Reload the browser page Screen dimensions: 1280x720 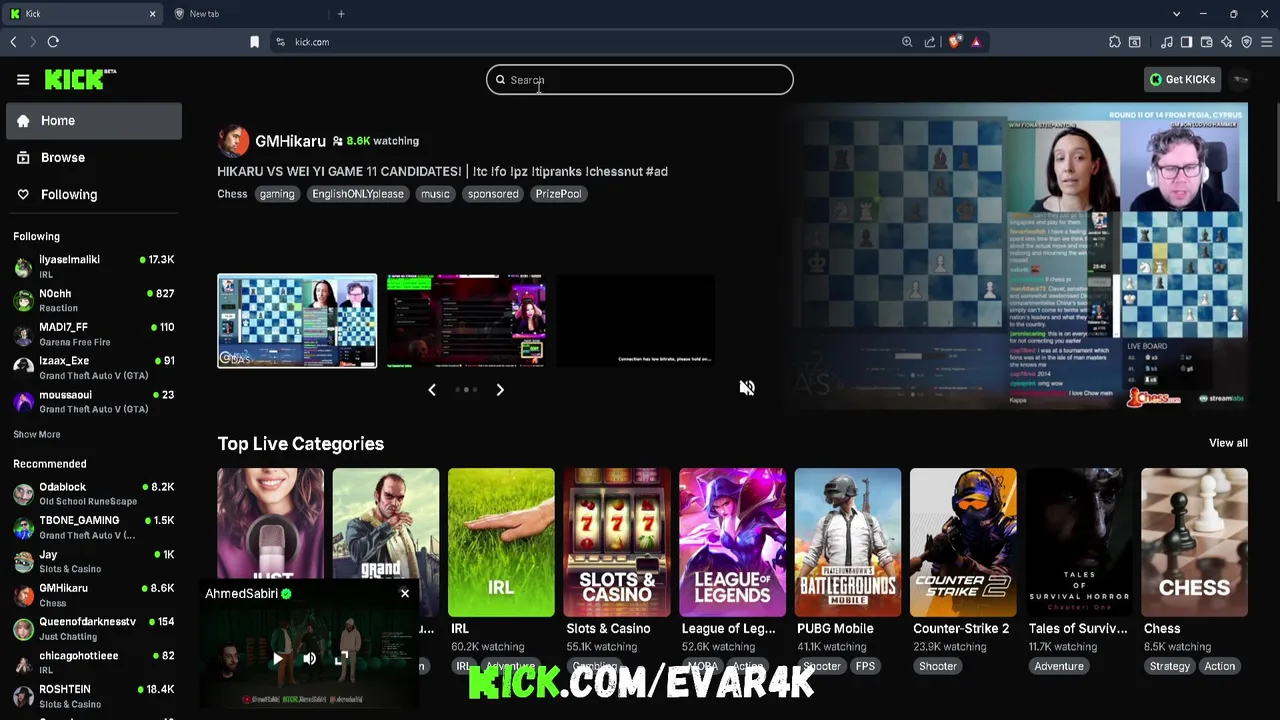[x=53, y=42]
